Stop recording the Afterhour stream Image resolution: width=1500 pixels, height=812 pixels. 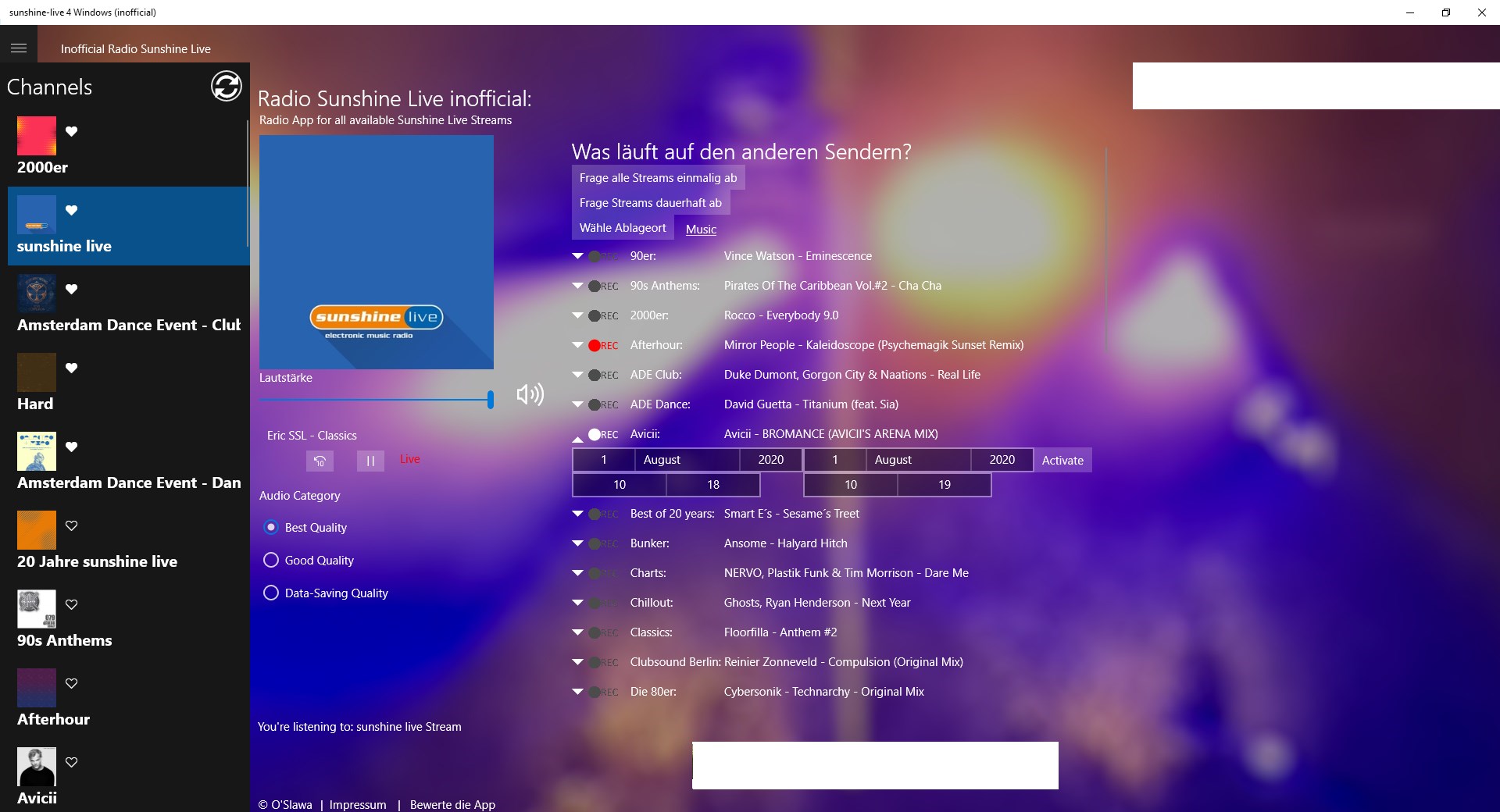(x=603, y=345)
